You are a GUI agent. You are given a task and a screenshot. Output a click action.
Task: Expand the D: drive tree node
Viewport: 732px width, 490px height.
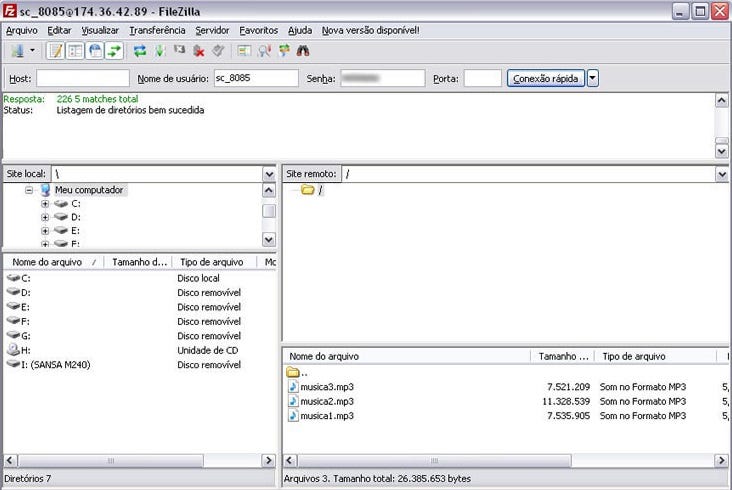[x=45, y=217]
